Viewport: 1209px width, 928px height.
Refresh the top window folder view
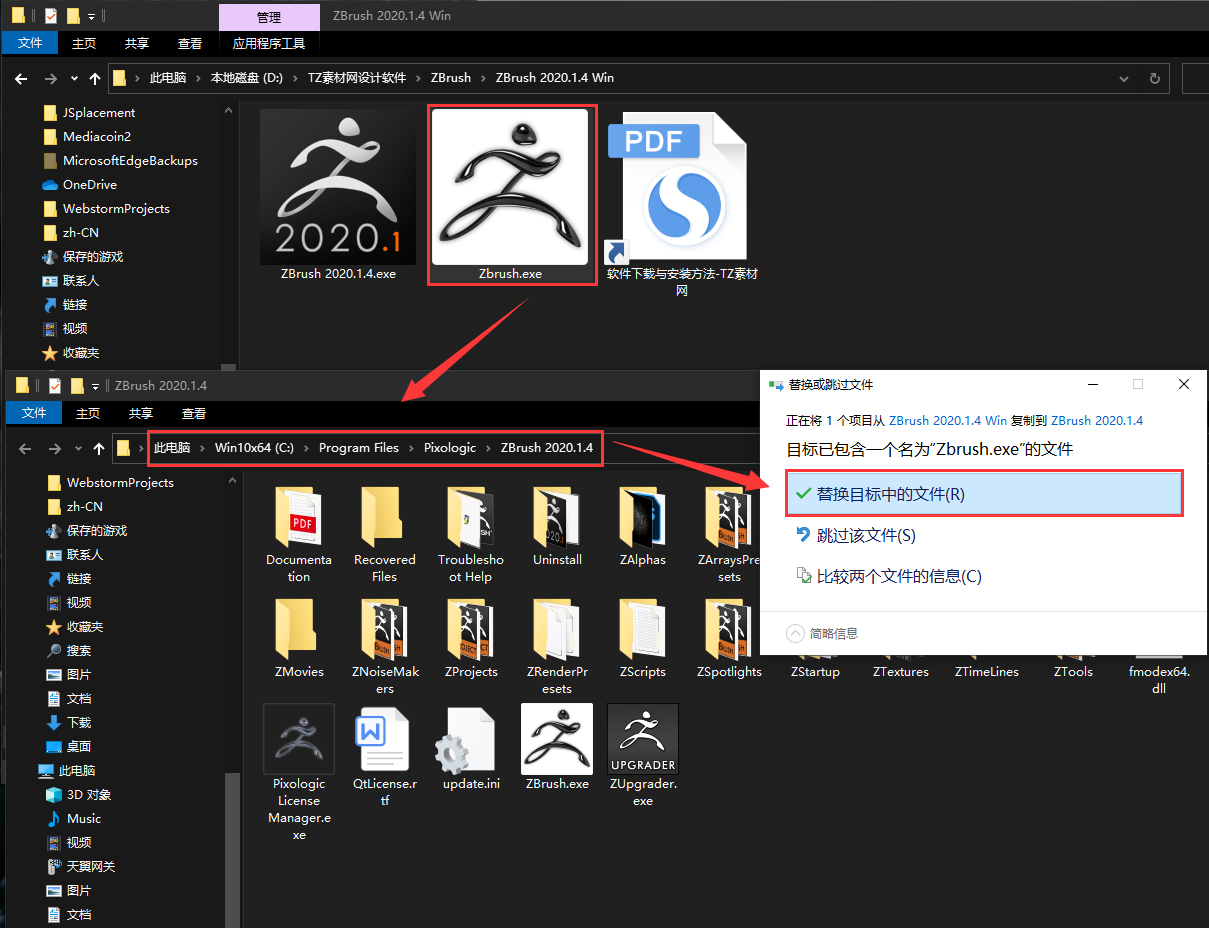tap(1155, 78)
